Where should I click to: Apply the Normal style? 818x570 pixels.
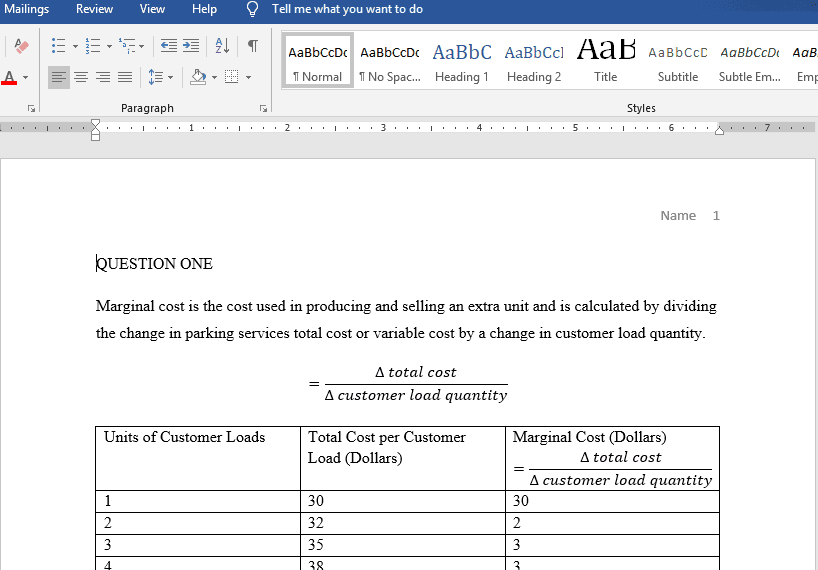(318, 59)
